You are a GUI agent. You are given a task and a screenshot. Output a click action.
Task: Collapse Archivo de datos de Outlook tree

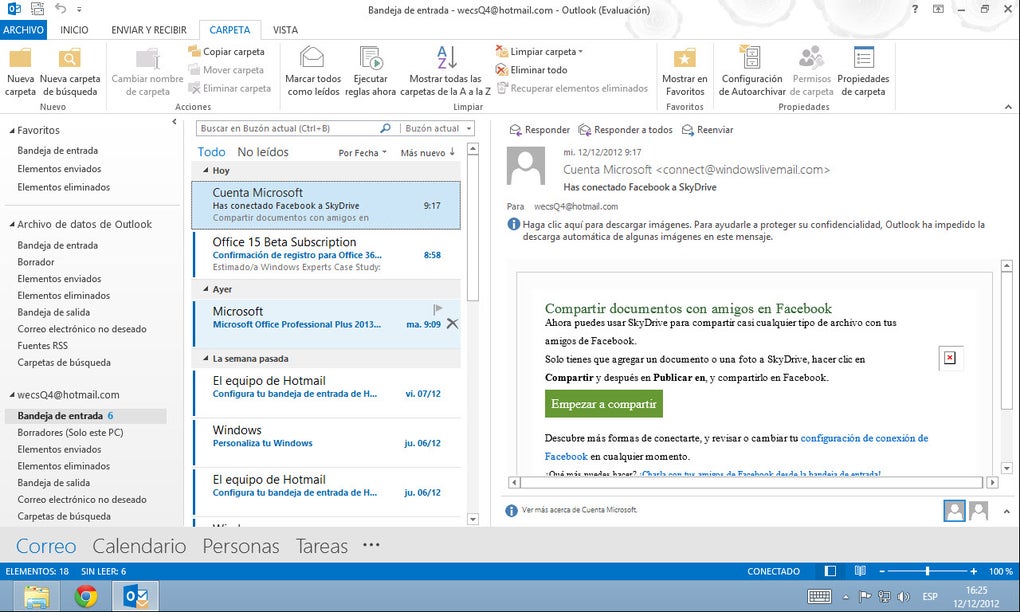click(x=12, y=224)
